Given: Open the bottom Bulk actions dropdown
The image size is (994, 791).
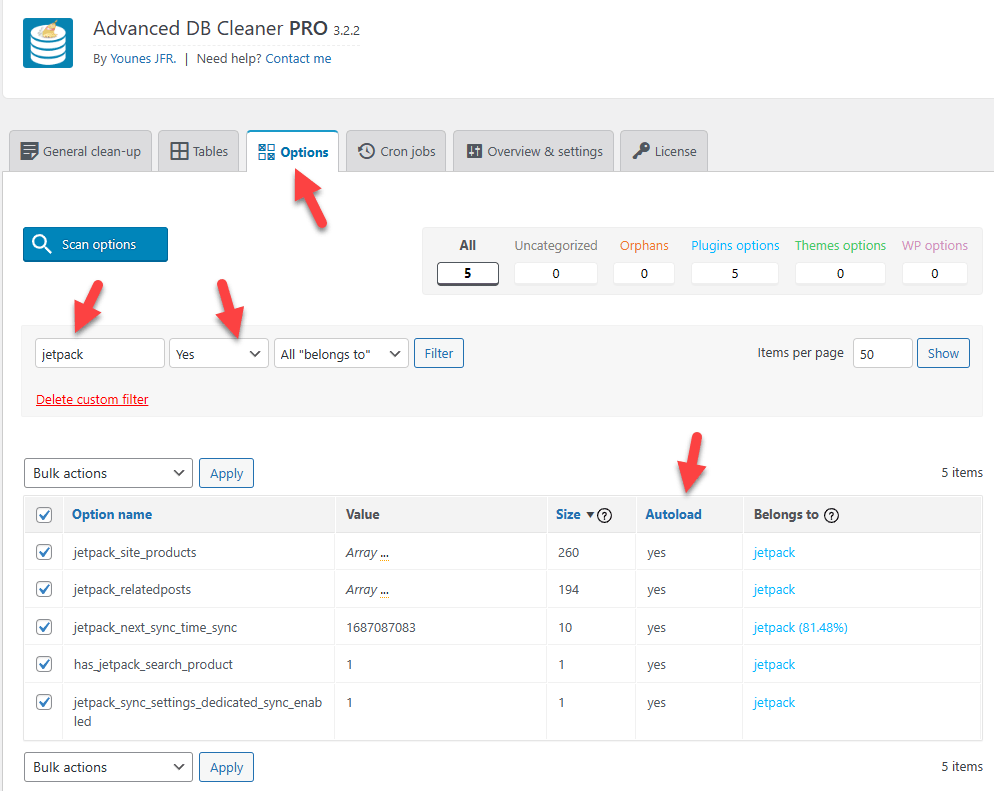Looking at the screenshot, I should click(108, 767).
